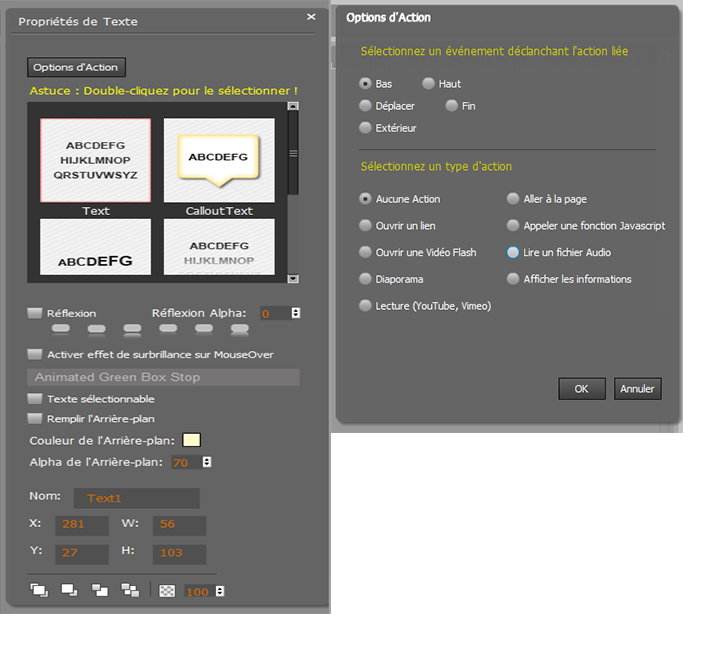Screen dimensions: 714x650
Task: Select Appeler une fonction Javascript
Action: point(513,225)
